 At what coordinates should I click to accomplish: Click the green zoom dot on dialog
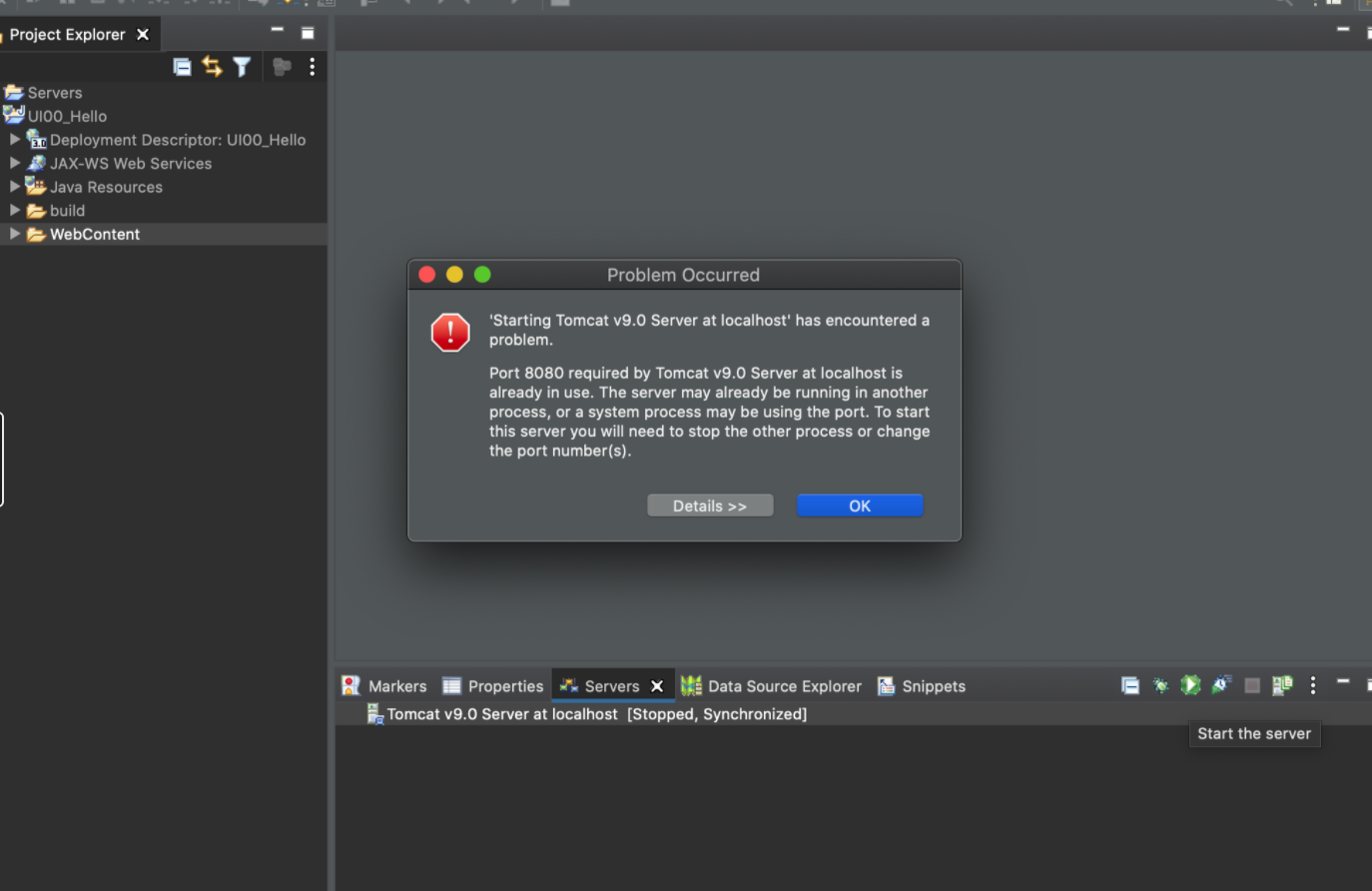pyautogui.click(x=482, y=275)
